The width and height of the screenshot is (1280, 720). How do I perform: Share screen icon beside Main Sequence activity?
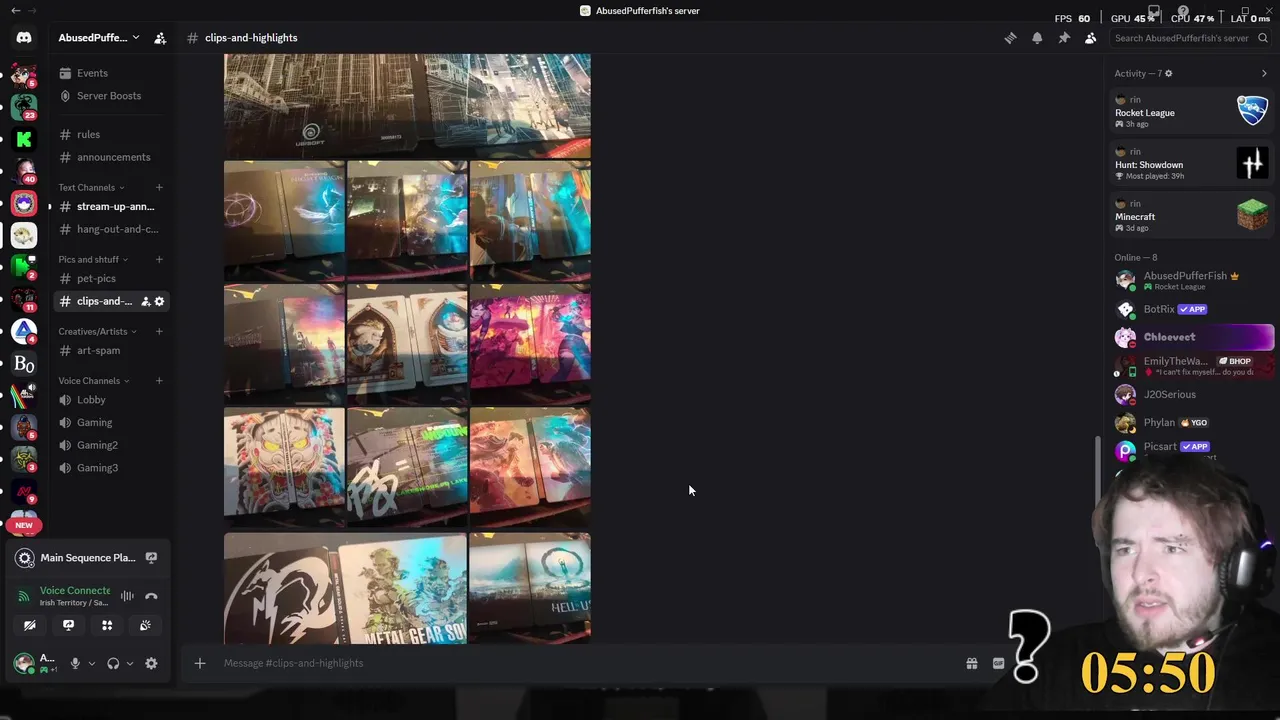tap(151, 558)
